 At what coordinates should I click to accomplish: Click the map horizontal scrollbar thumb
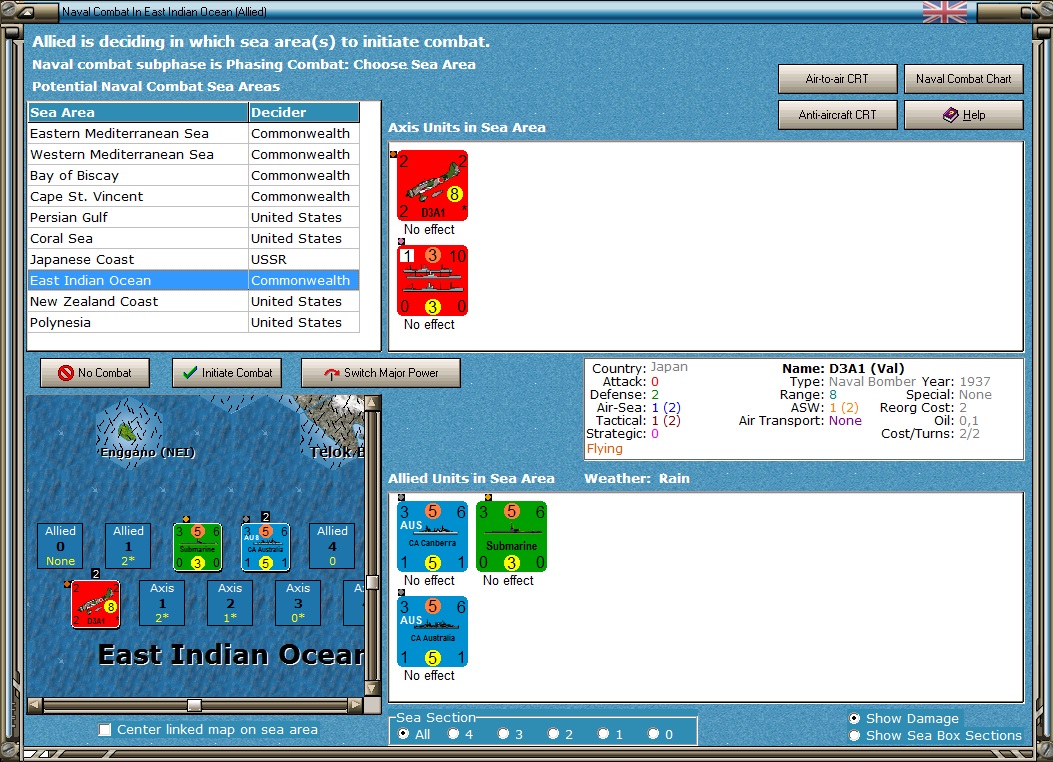tap(194, 705)
